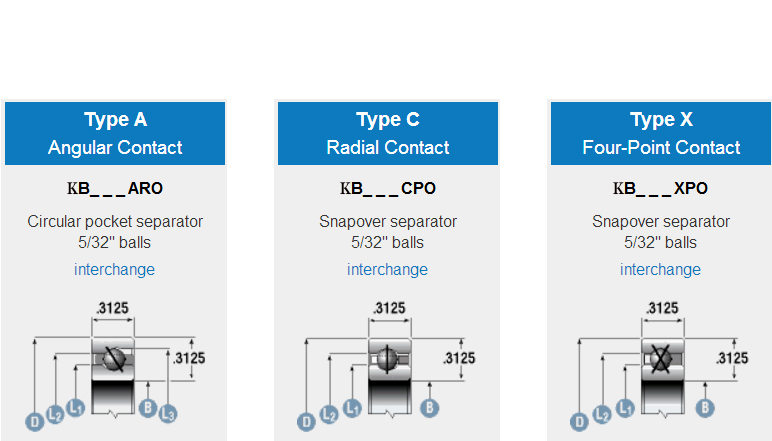Click the D marker in Type A diagram
The width and height of the screenshot is (772, 441).
coord(34,422)
